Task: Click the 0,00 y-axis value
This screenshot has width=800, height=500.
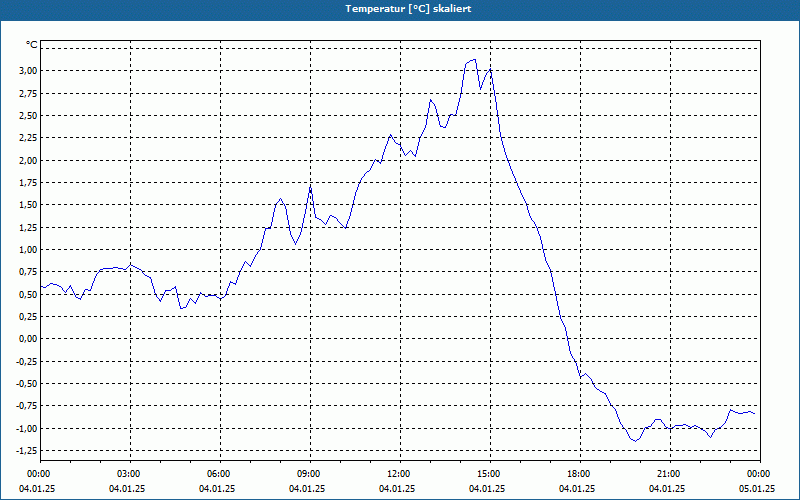Action: [29, 339]
